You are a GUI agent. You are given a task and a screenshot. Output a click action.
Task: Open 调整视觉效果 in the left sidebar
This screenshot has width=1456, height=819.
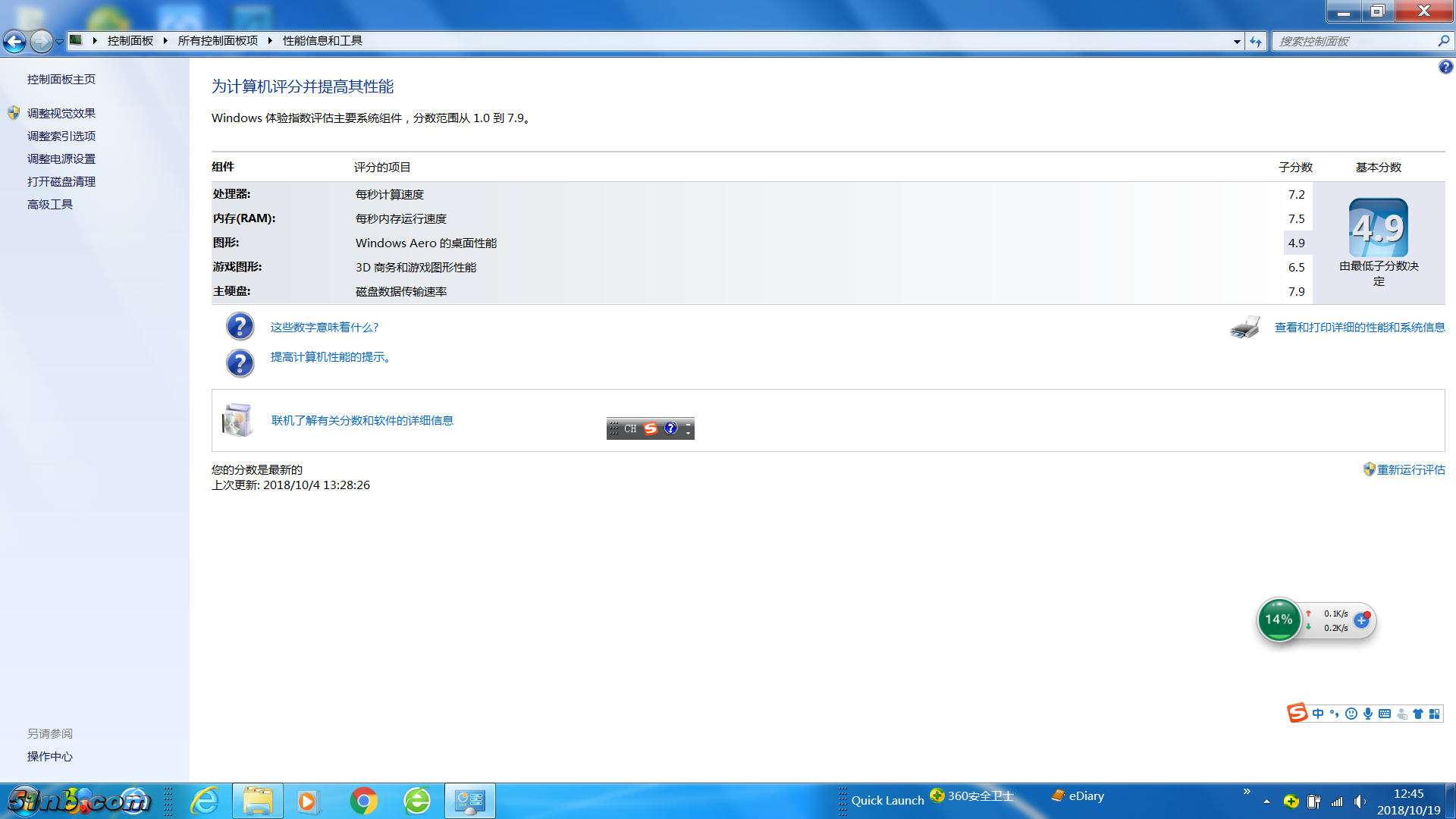[61, 114]
